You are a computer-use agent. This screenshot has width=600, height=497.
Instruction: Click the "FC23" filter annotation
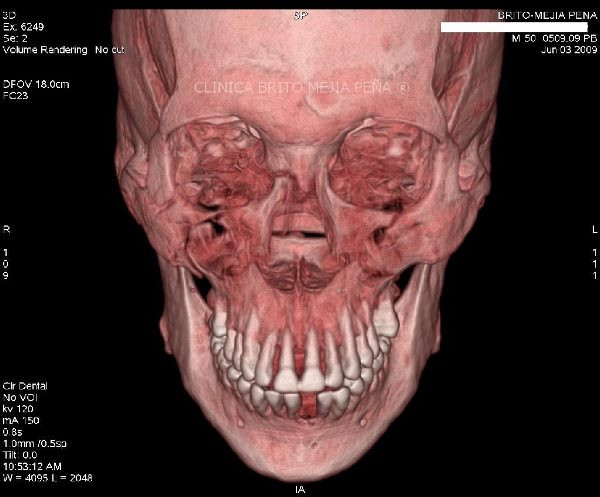(15, 97)
